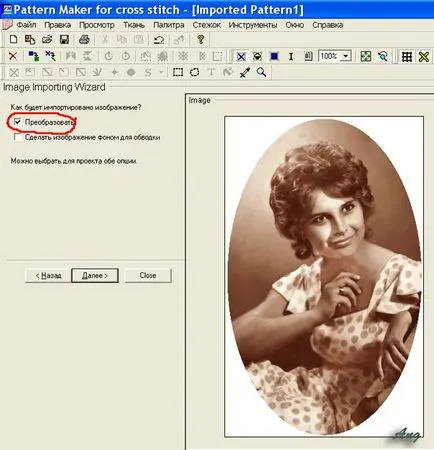
Task: Expand the stitch type dropdown arrow beside S
Action: pos(161,72)
